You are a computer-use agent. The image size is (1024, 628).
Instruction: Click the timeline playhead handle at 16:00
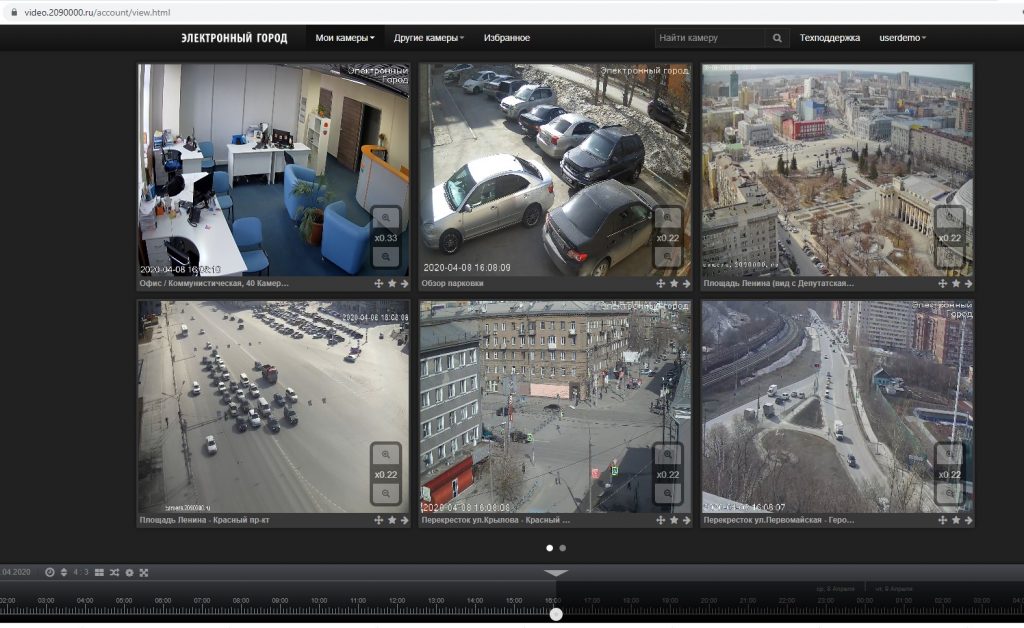point(556,614)
